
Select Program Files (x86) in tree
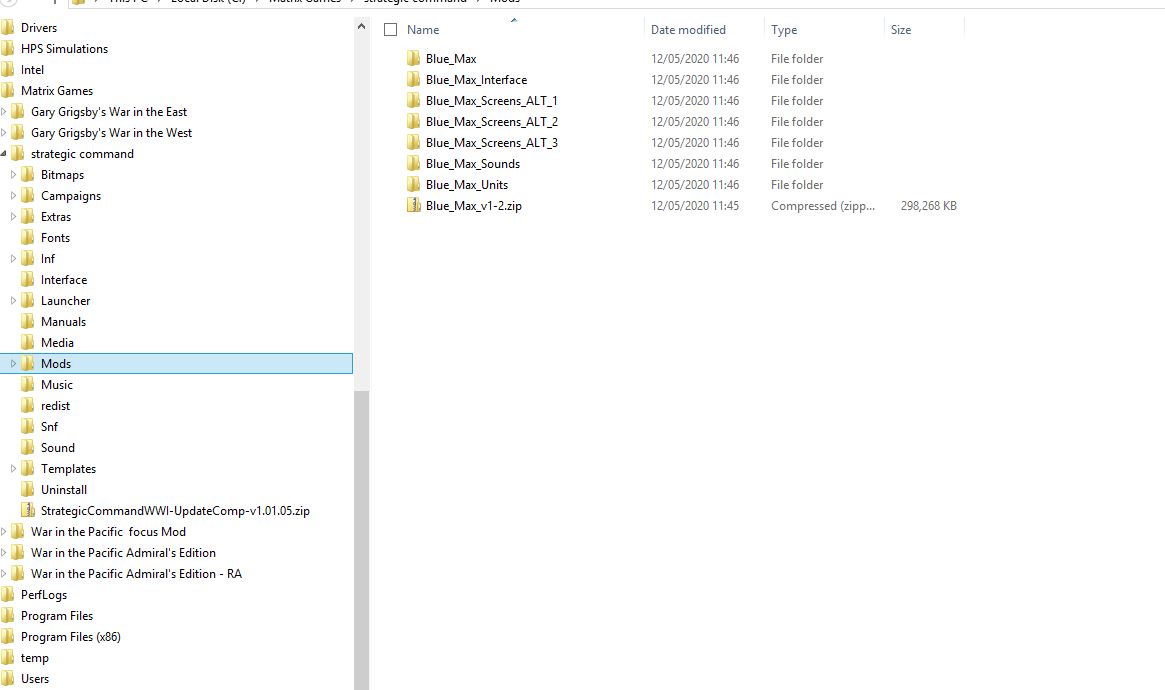coord(71,637)
